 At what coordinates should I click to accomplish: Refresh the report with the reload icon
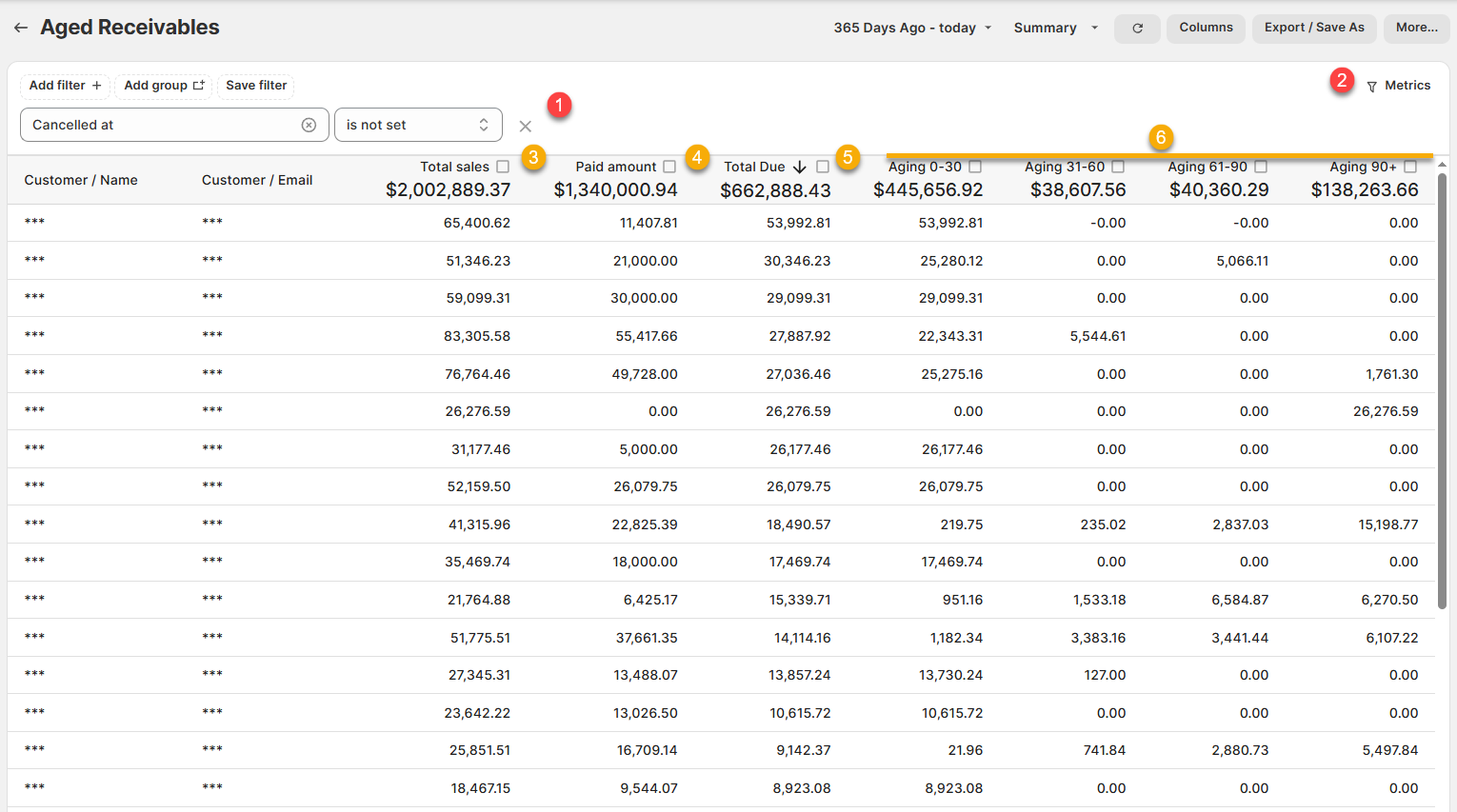coord(1137,29)
